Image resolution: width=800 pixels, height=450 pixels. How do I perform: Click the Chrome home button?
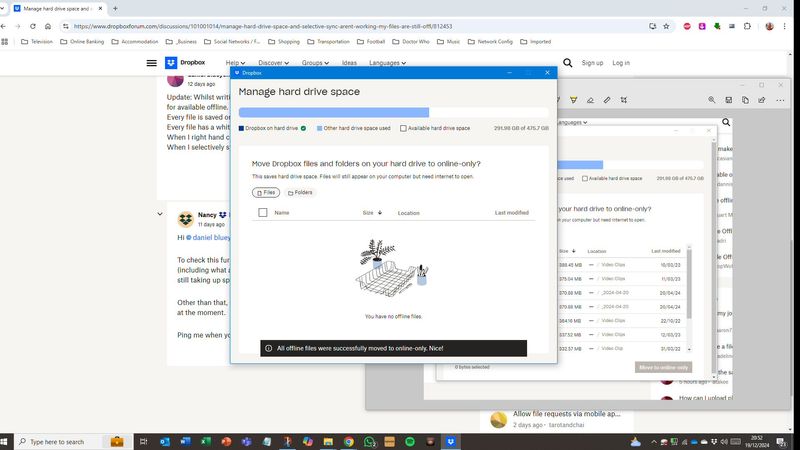pyautogui.click(x=48, y=26)
